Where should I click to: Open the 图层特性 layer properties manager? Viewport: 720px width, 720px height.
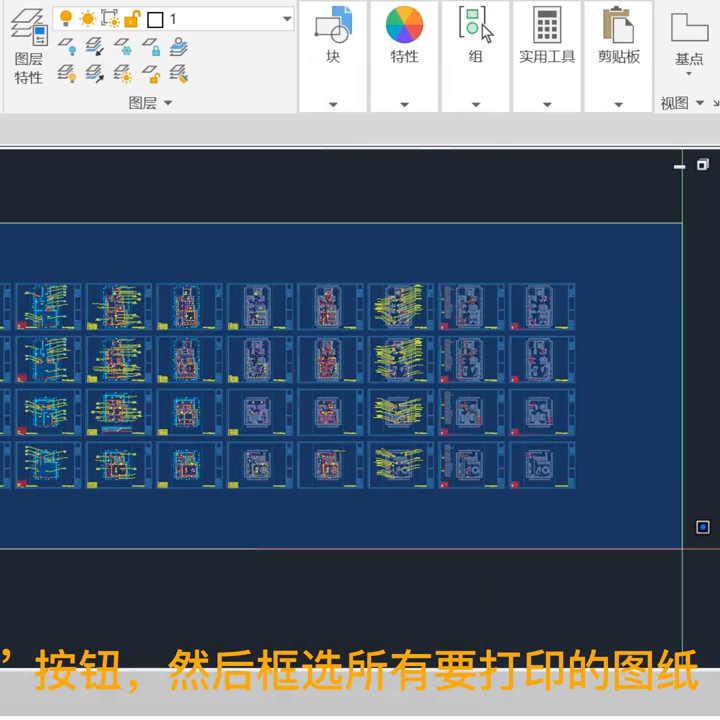click(x=29, y=46)
